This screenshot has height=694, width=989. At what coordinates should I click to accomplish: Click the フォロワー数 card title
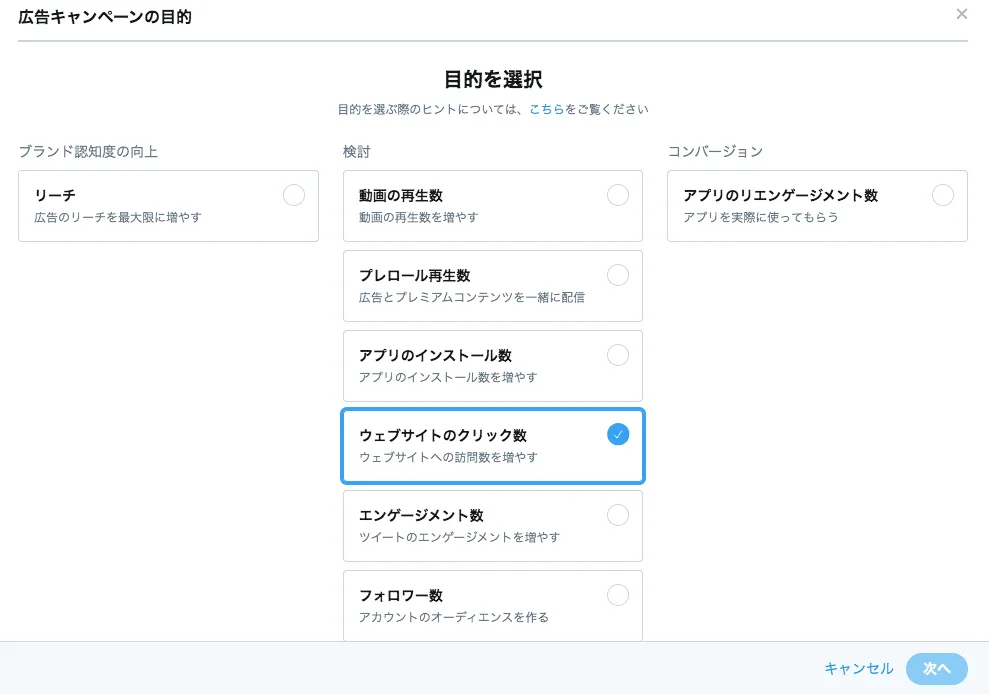(401, 596)
